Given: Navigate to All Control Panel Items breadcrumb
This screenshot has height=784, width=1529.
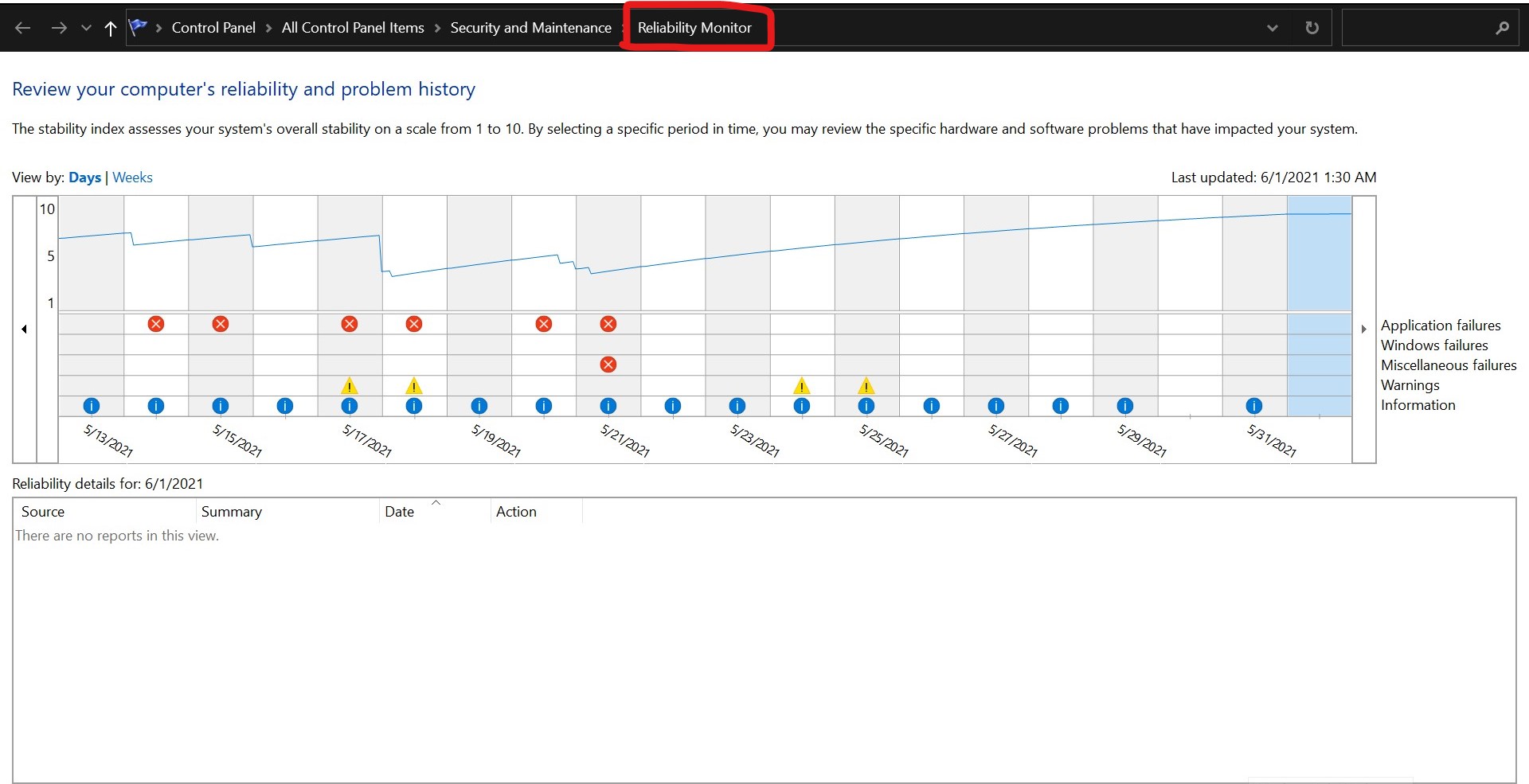Looking at the screenshot, I should 353,27.
